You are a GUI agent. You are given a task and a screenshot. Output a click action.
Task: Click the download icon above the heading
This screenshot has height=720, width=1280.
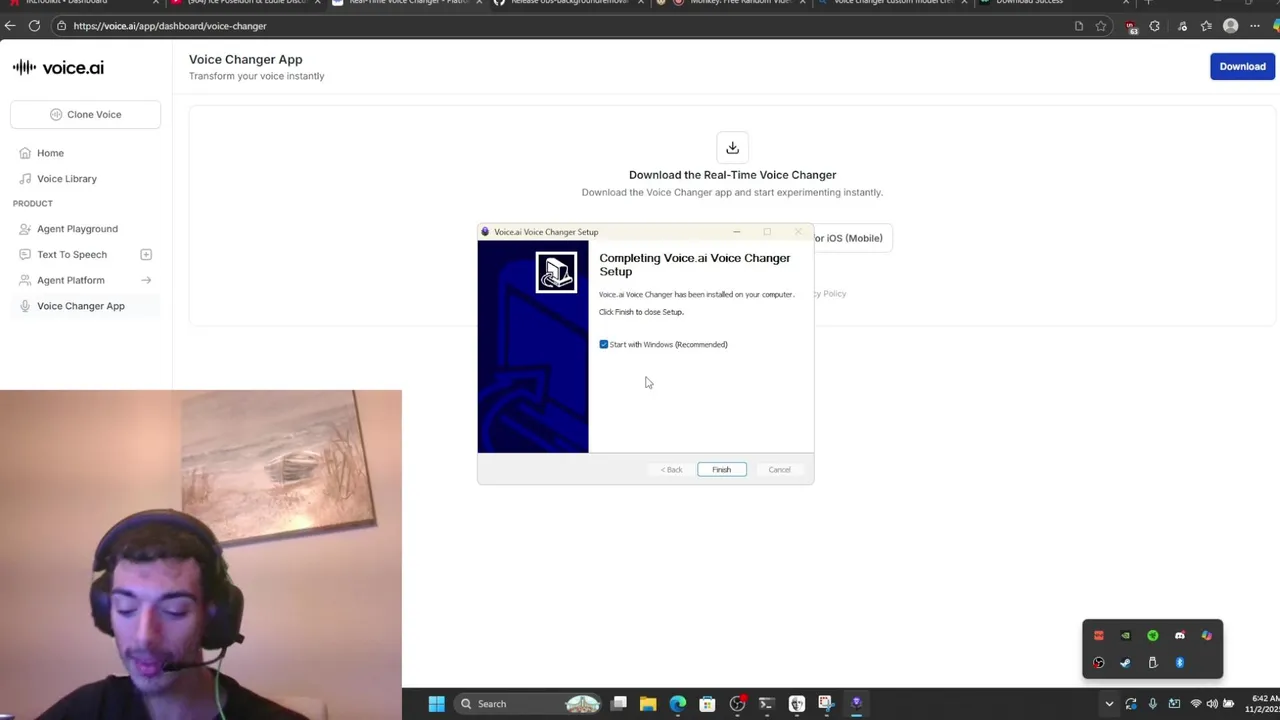[x=732, y=148]
